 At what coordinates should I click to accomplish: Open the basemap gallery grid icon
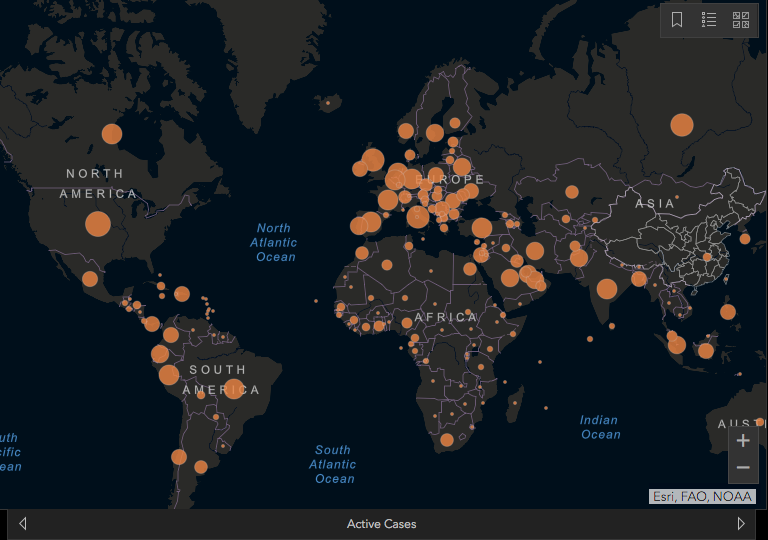[741, 20]
